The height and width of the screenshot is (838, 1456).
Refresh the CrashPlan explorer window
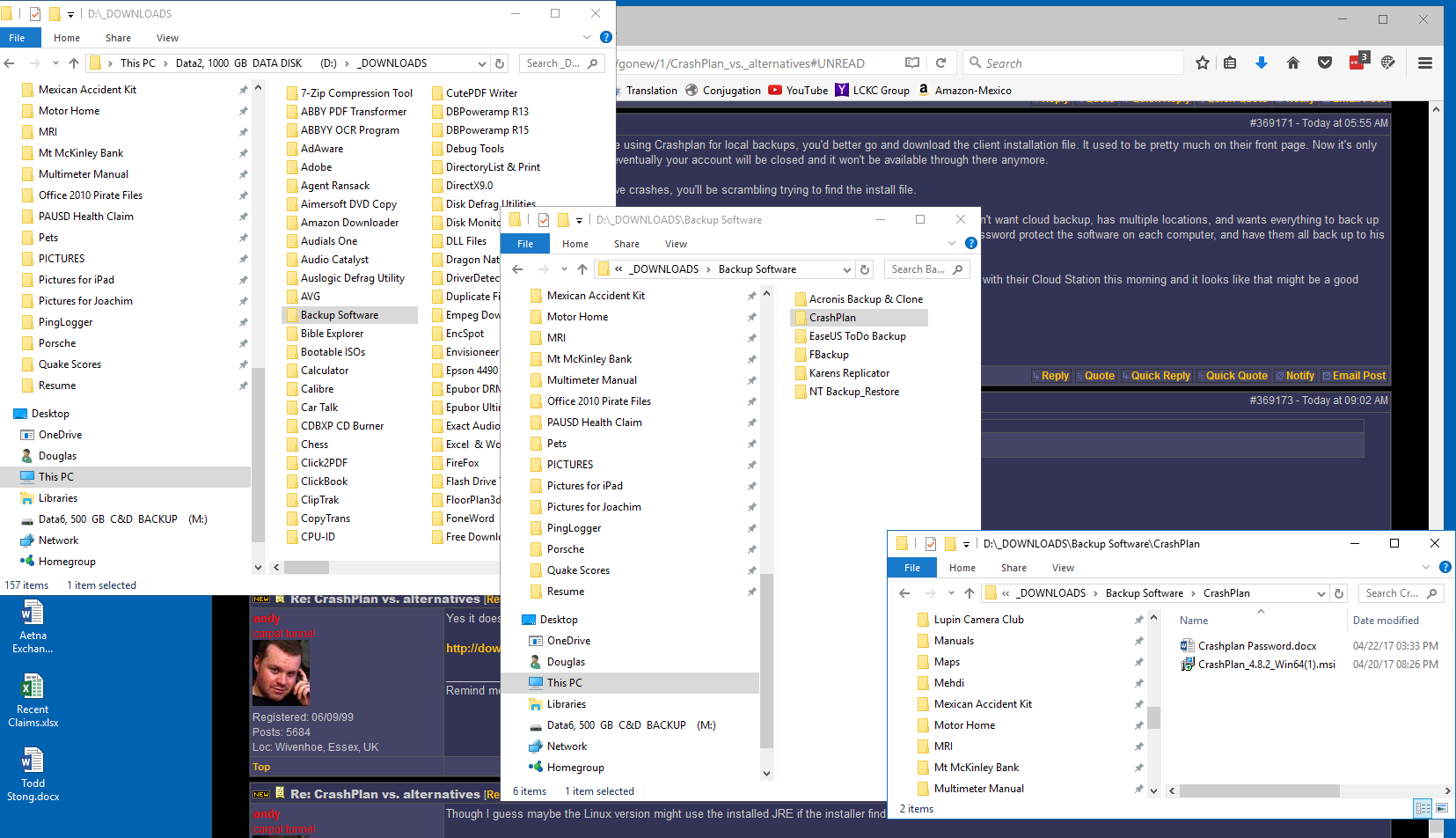tap(1339, 593)
